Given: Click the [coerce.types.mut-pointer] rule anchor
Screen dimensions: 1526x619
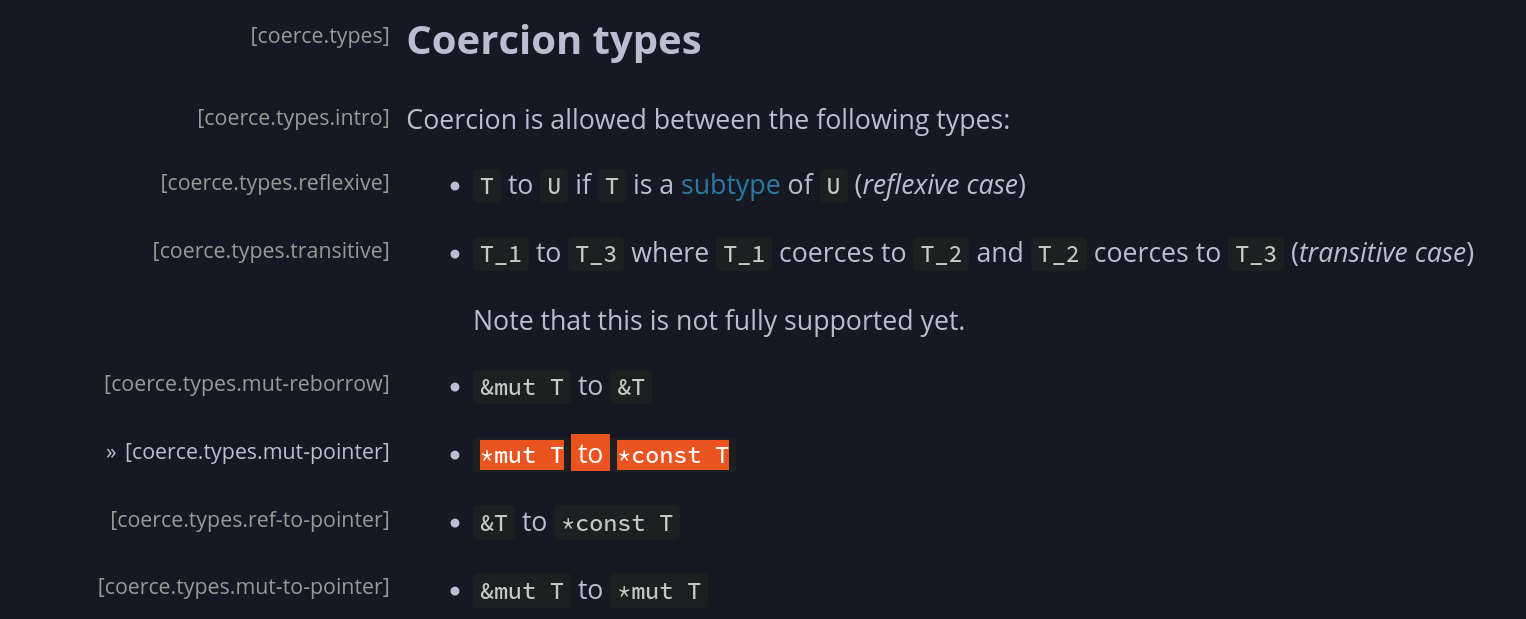Looking at the screenshot, I should (x=257, y=452).
